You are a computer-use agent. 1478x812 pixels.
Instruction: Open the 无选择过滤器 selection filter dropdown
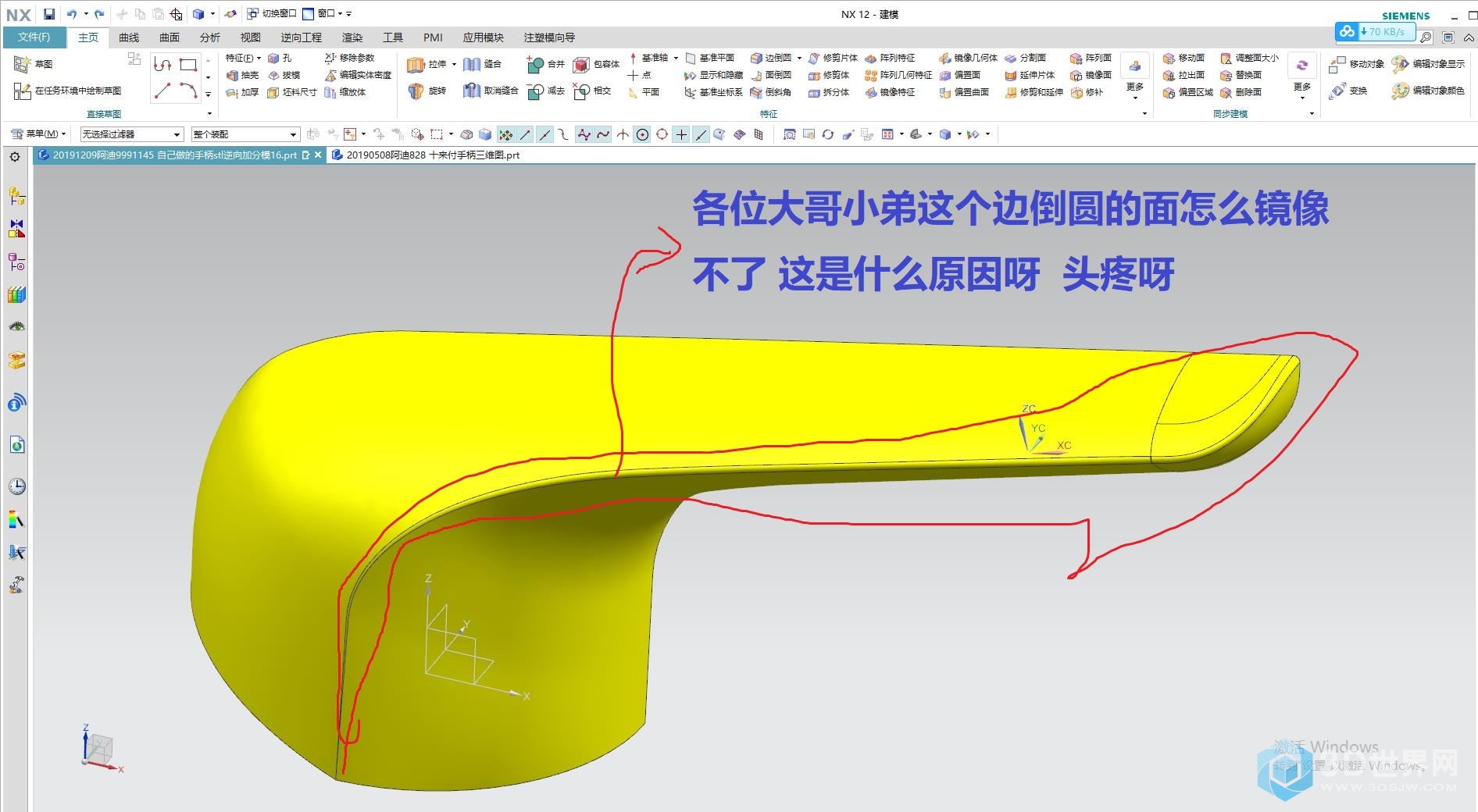[x=131, y=134]
